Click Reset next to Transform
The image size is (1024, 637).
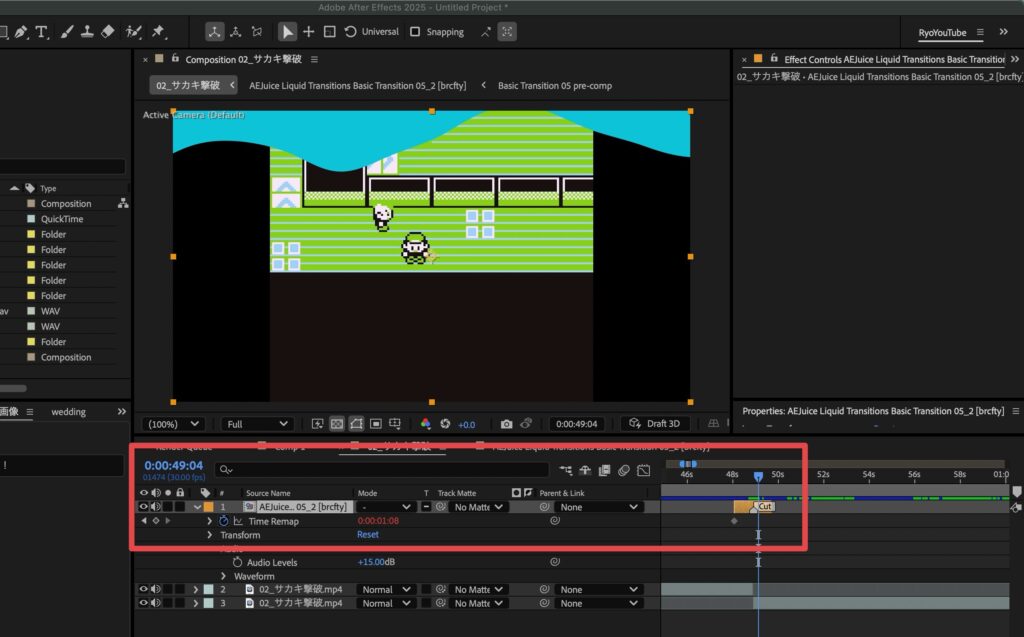[368, 535]
